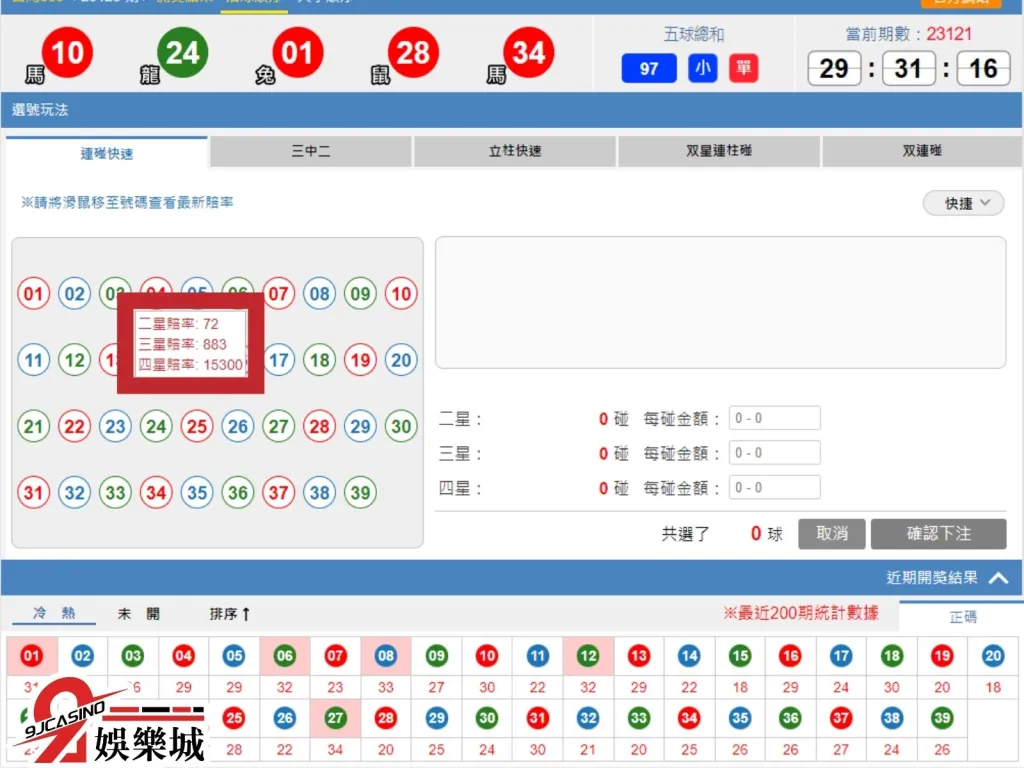Pick number ball 17 in the picker grid

click(x=279, y=360)
